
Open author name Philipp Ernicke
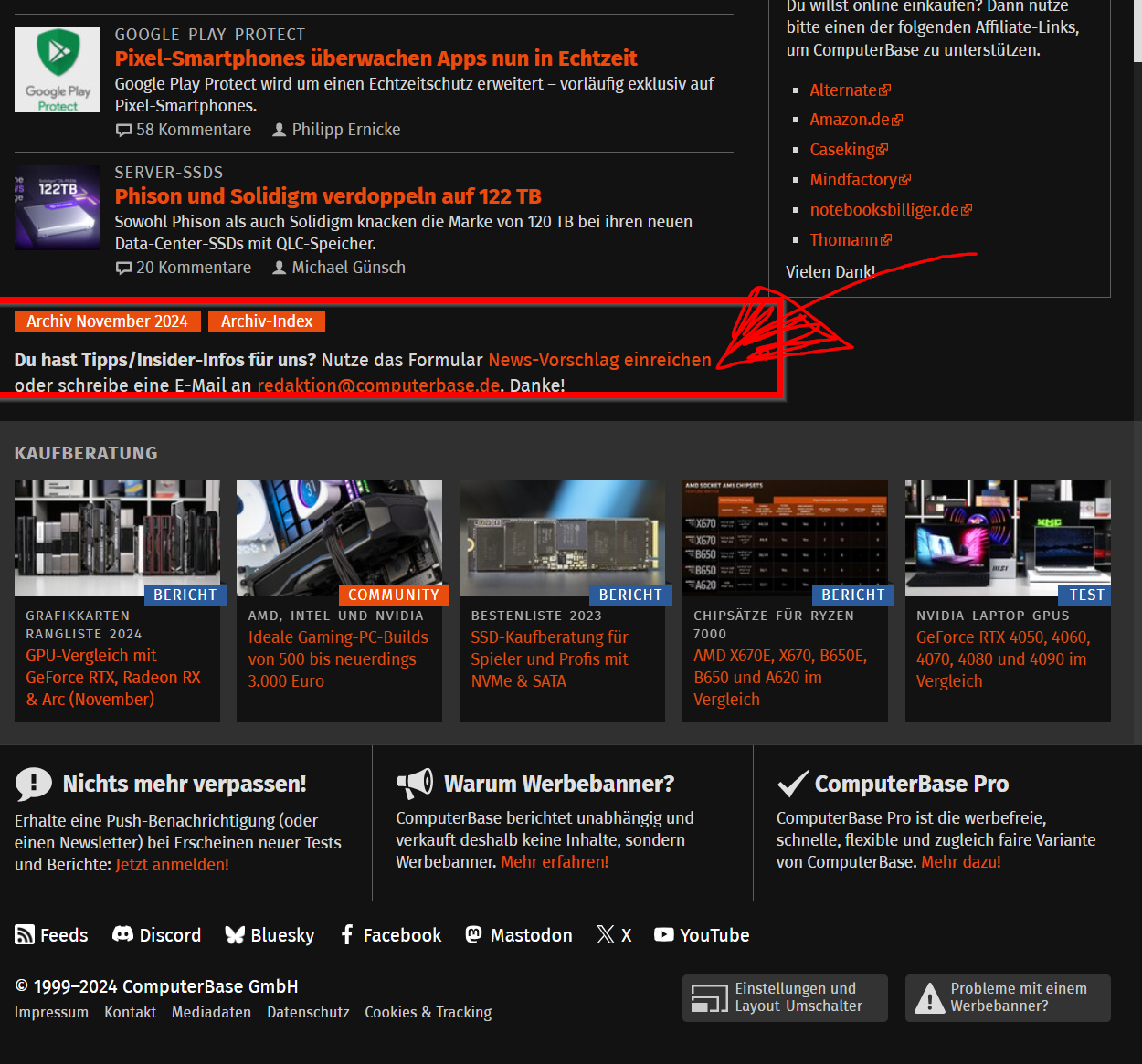346,130
